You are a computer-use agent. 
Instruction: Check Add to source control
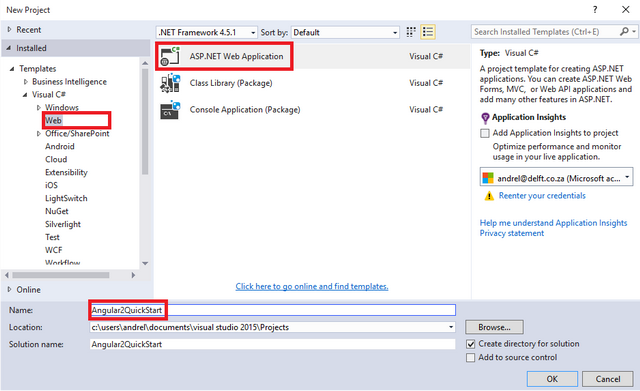471,358
